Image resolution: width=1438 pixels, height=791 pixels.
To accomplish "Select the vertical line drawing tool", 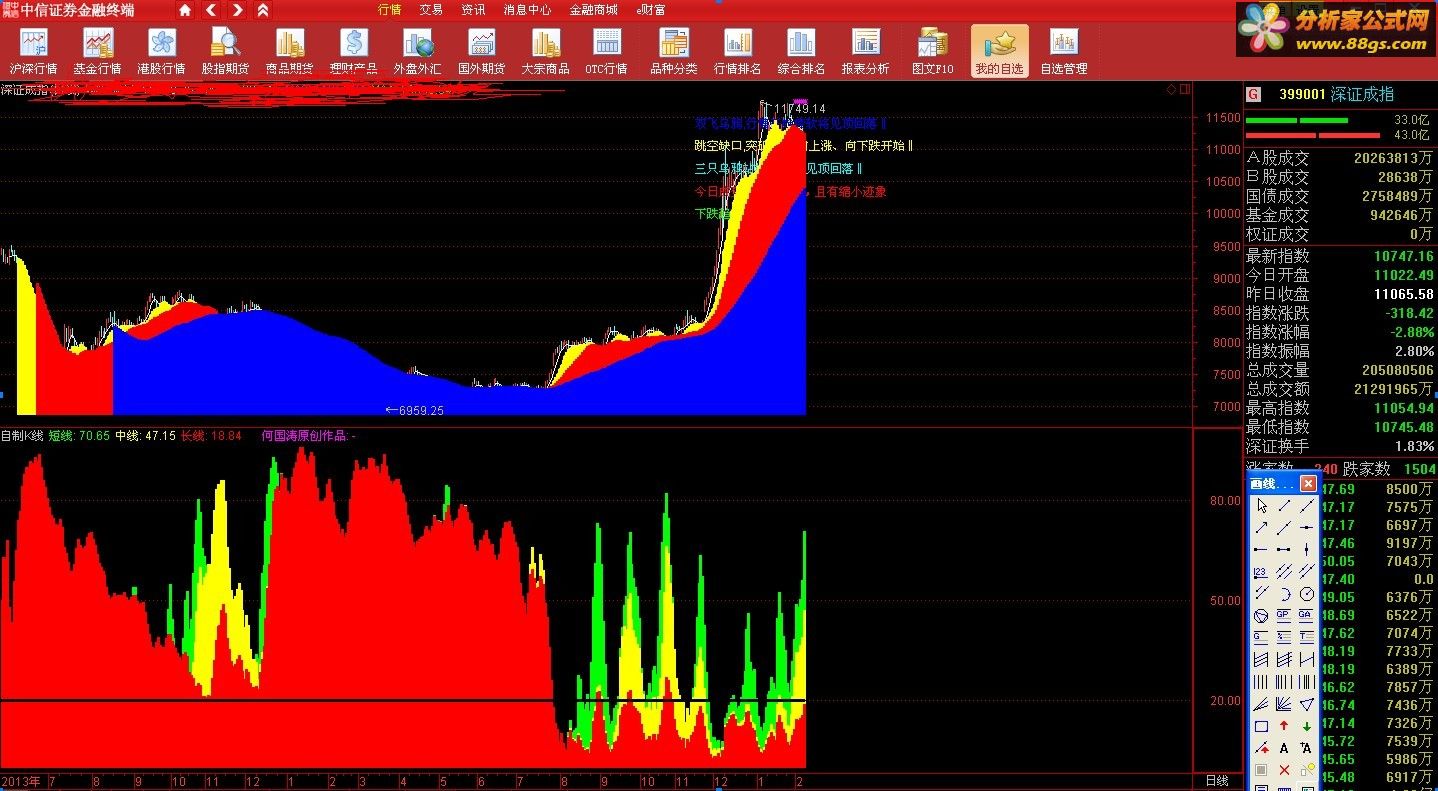I will [x=1307, y=549].
